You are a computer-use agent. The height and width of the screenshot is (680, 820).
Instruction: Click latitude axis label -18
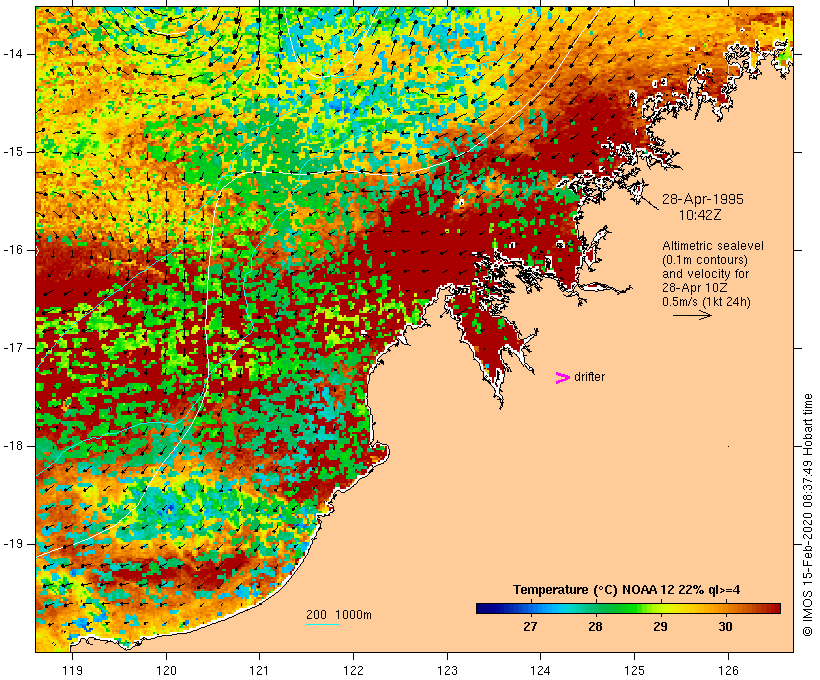point(13,446)
